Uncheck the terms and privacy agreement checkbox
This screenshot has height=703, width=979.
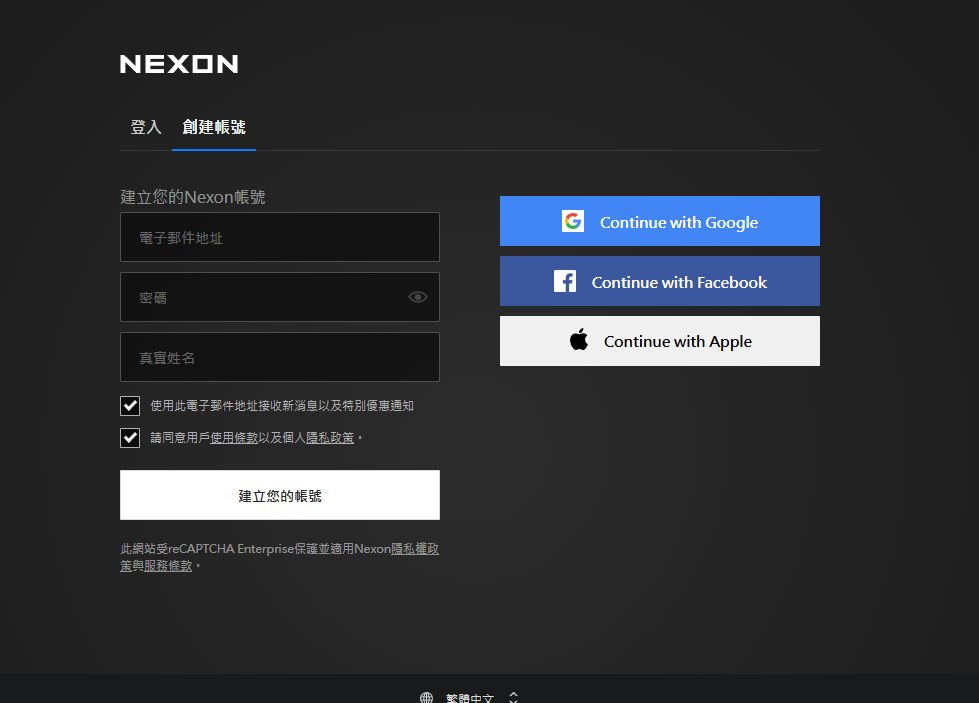pyautogui.click(x=130, y=438)
